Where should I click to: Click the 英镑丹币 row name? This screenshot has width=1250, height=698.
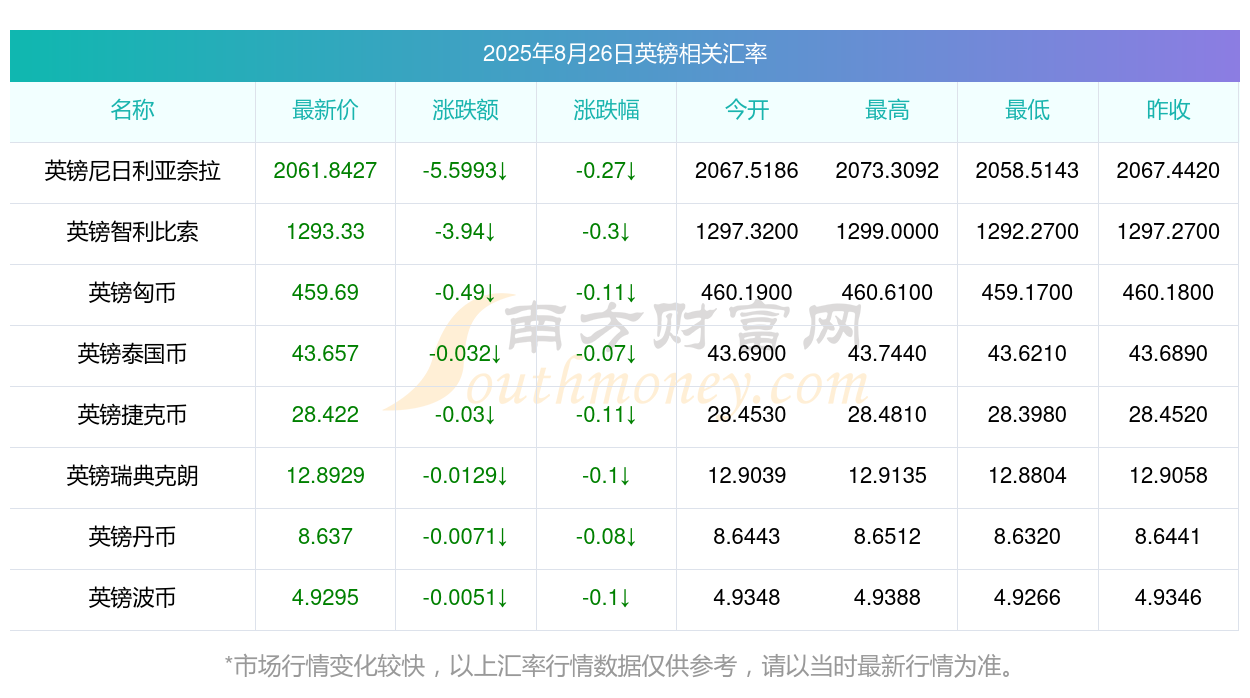point(132,537)
